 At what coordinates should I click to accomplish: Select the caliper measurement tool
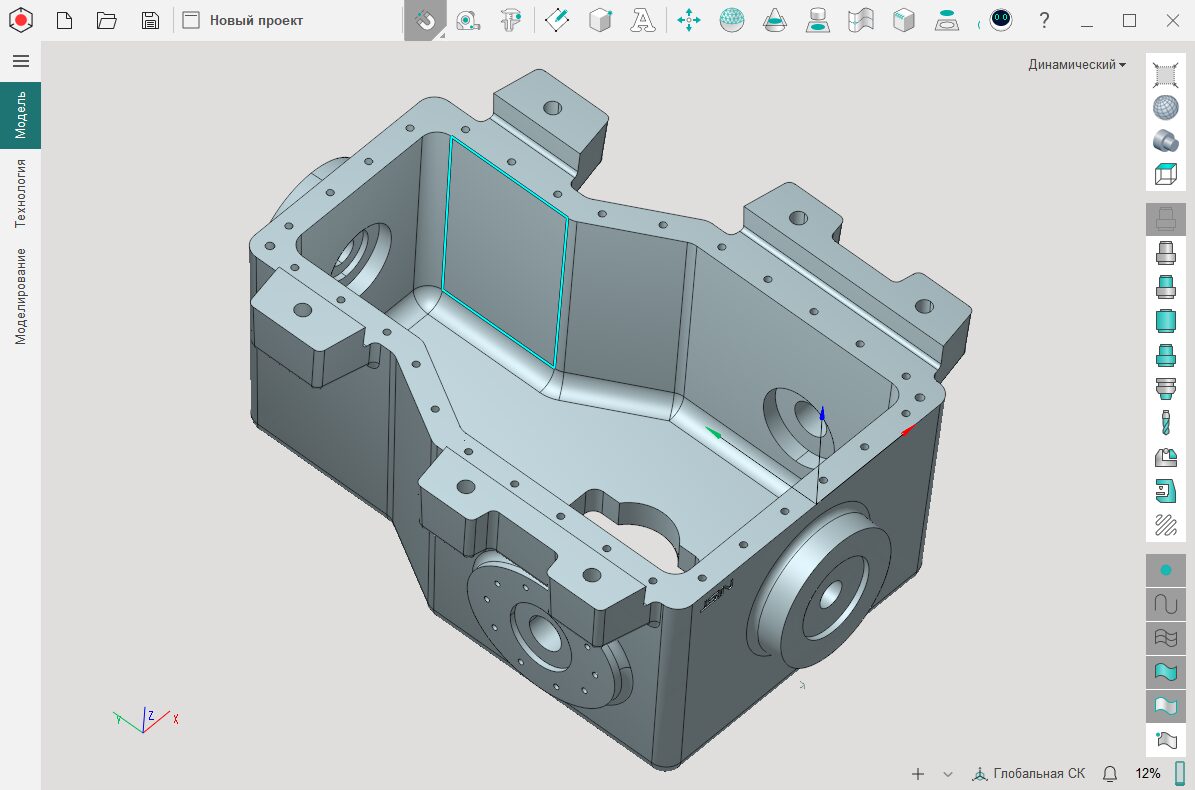[x=512, y=20]
